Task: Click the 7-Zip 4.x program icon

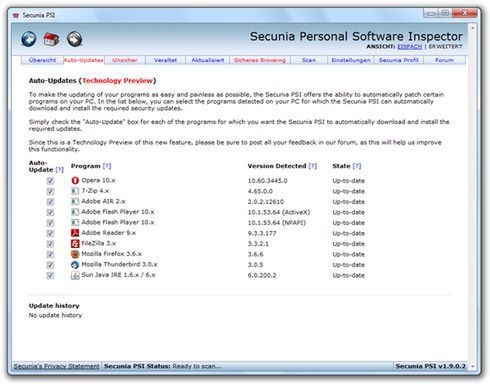Action: 75,191
